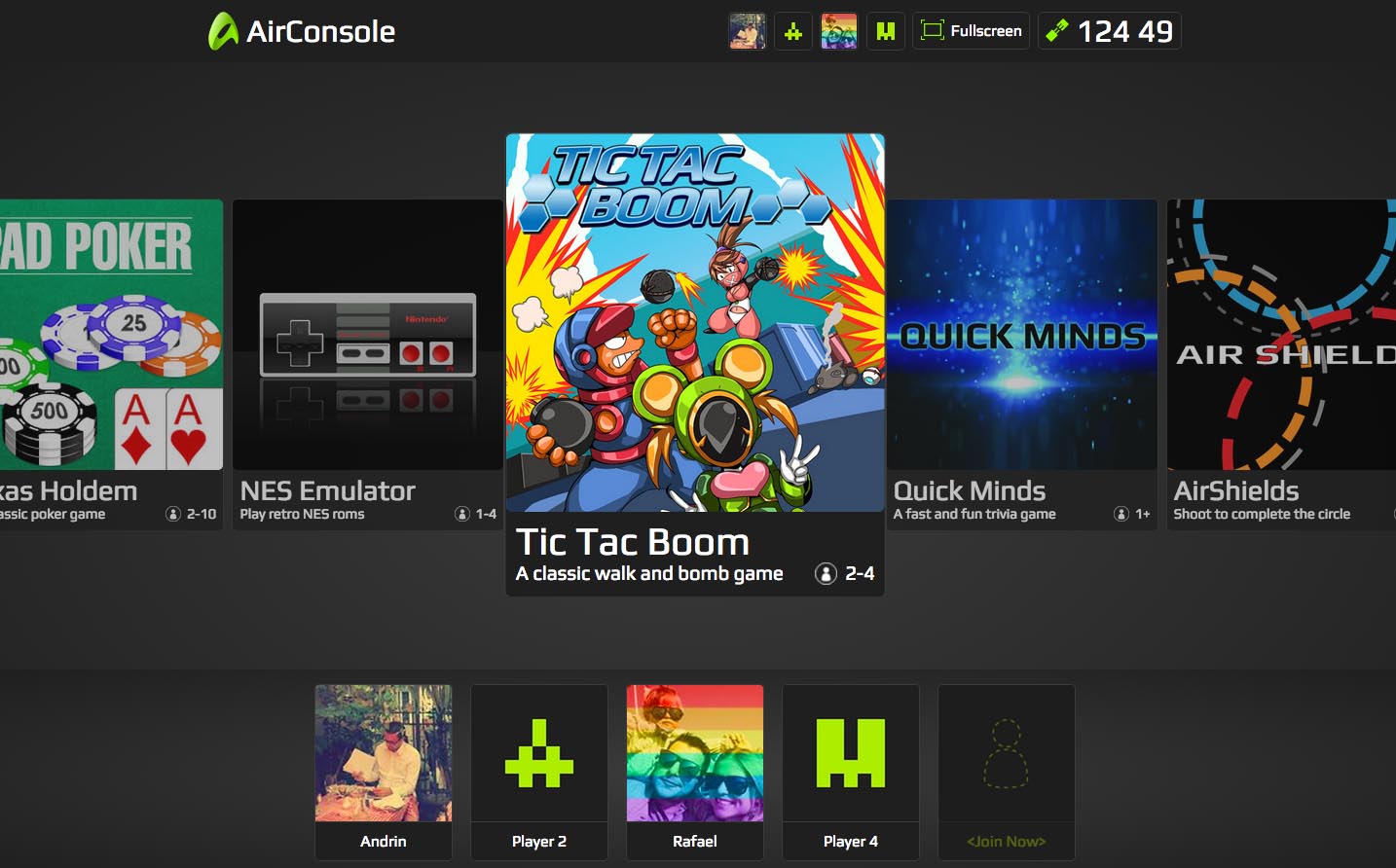
Task: Click the green M player icon in header
Action: 885,31
